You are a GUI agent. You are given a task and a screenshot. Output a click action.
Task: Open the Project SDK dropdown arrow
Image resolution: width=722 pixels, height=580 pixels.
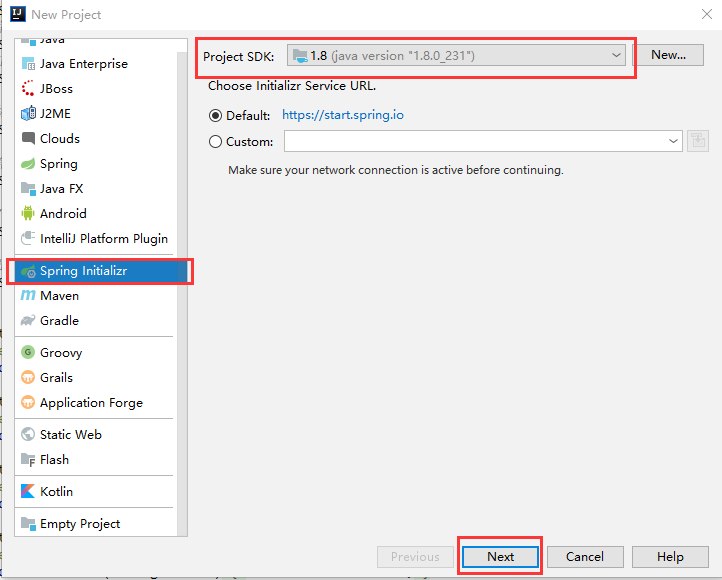pyautogui.click(x=616, y=55)
